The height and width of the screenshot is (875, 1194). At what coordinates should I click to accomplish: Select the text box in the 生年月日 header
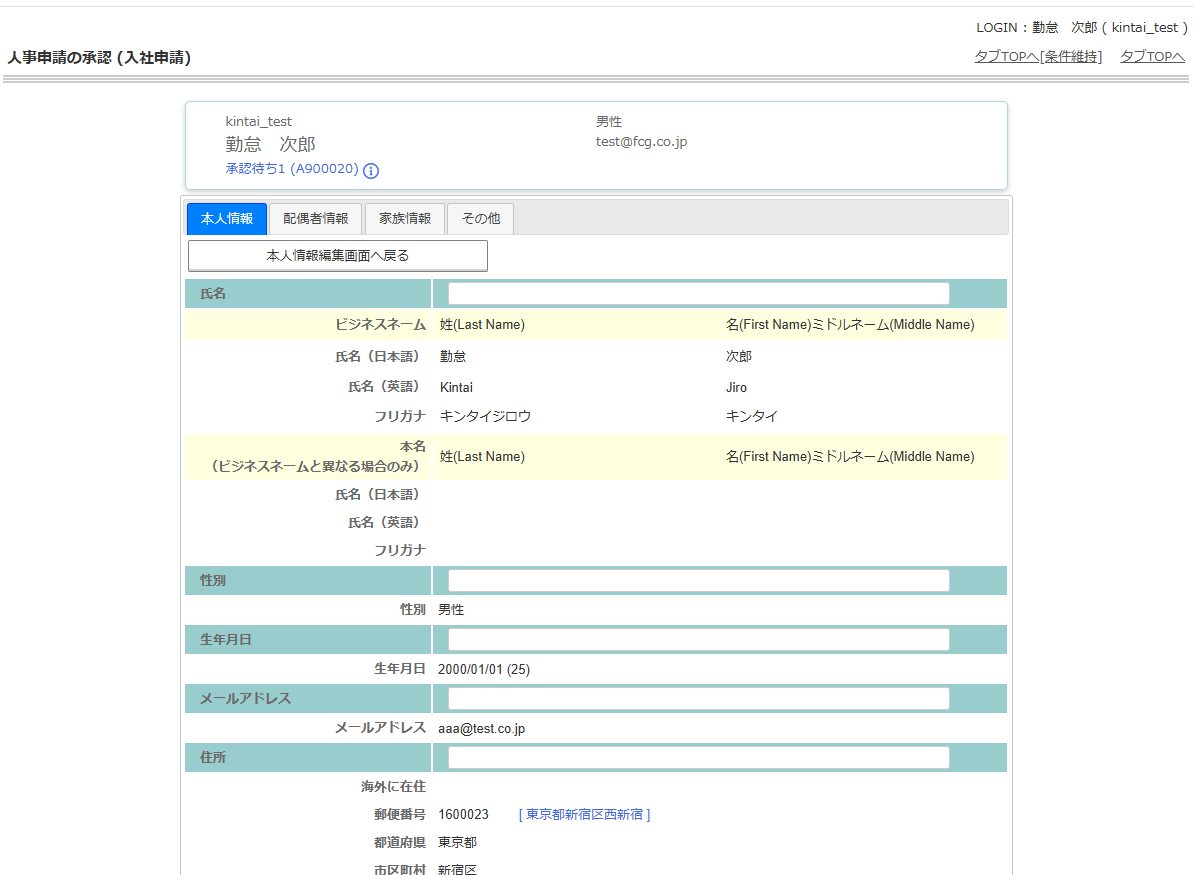coord(698,640)
